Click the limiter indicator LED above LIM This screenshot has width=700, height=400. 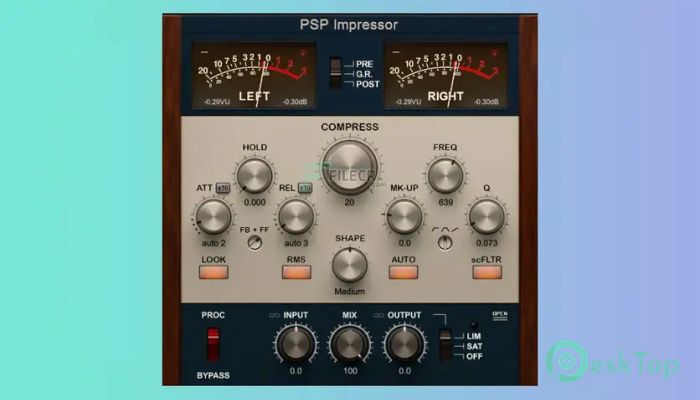(x=474, y=325)
